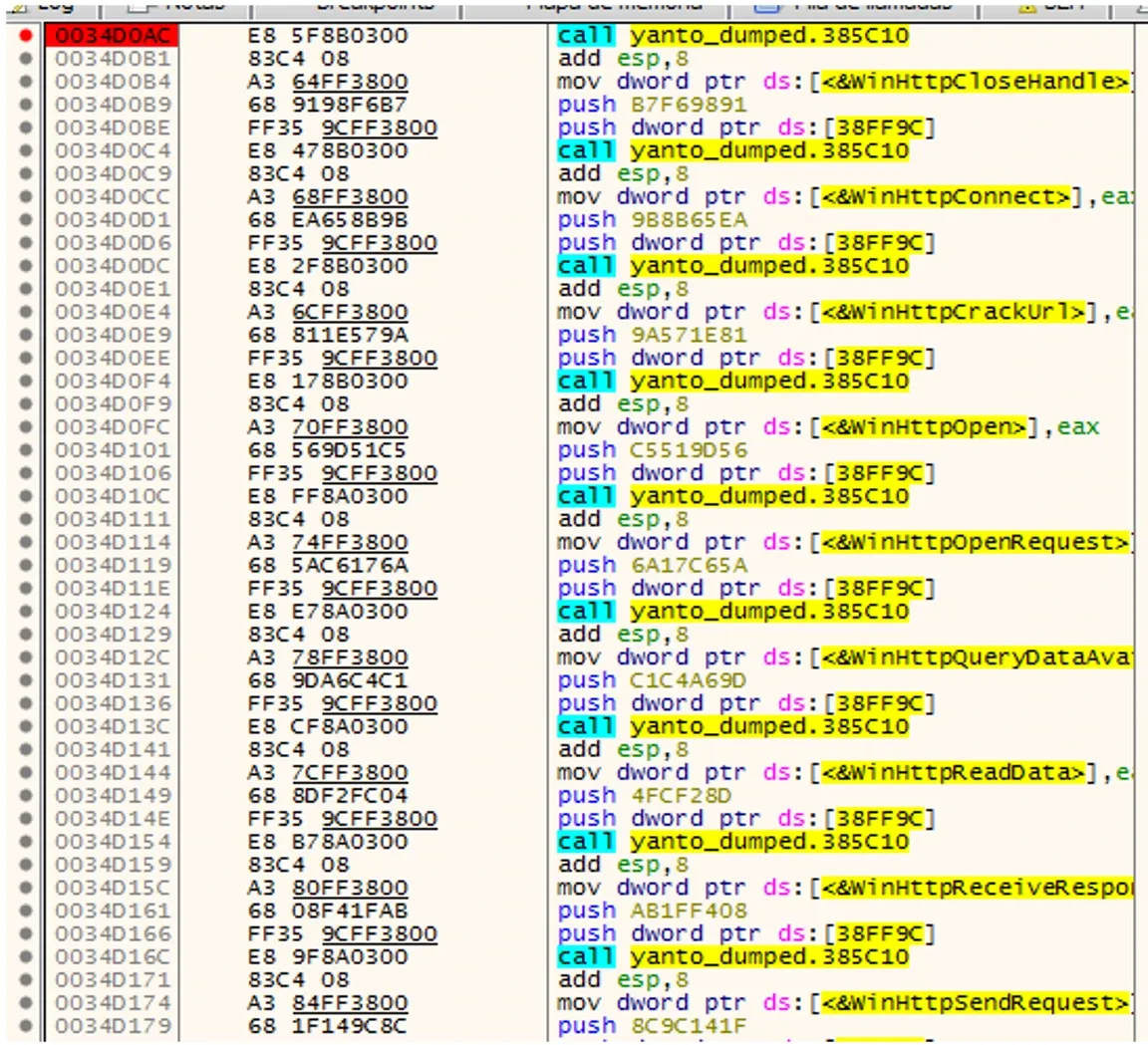Select the instruction push 8C9C141F

(653, 1027)
